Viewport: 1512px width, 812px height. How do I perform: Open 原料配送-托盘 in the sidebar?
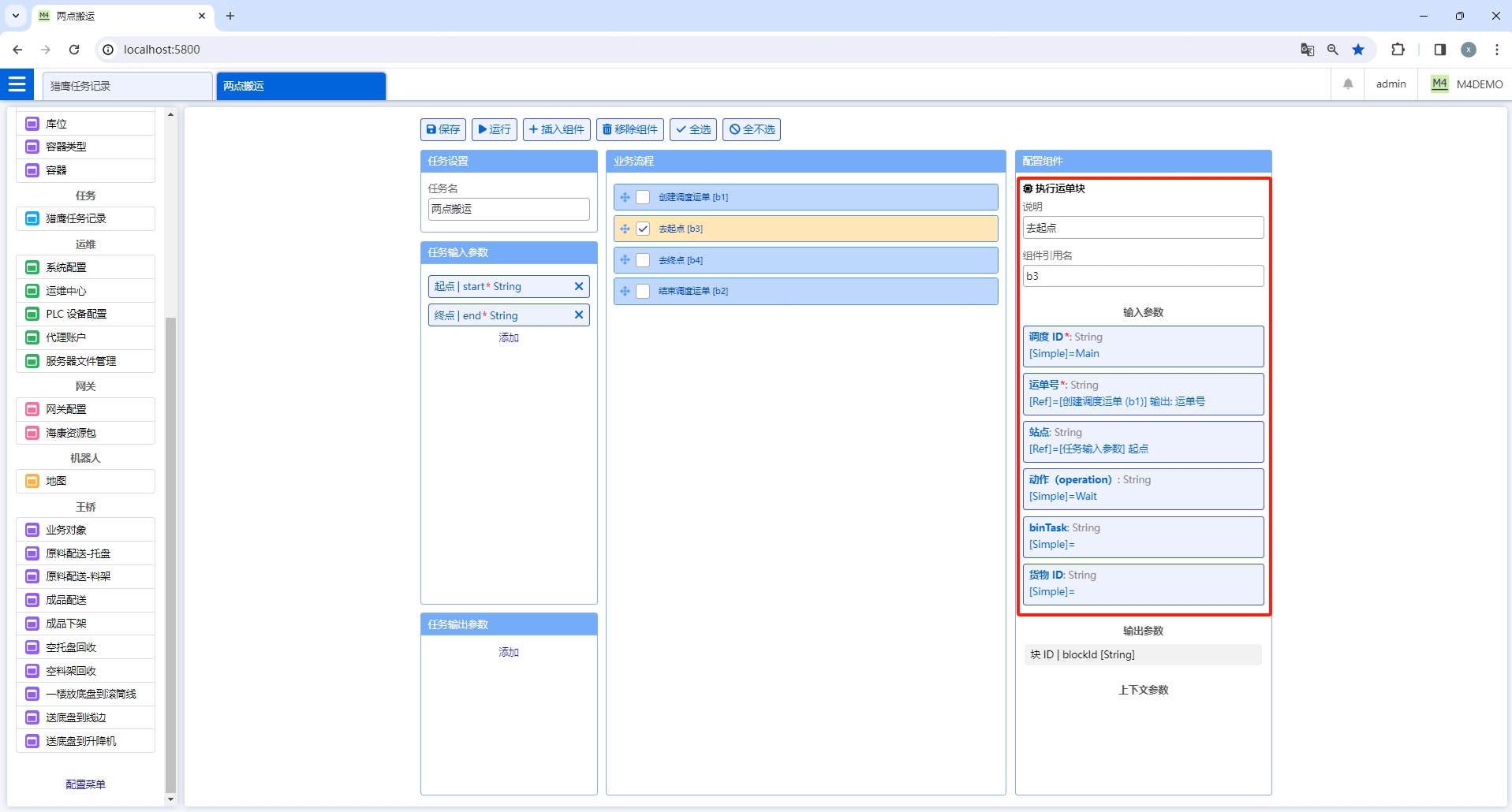(85, 553)
